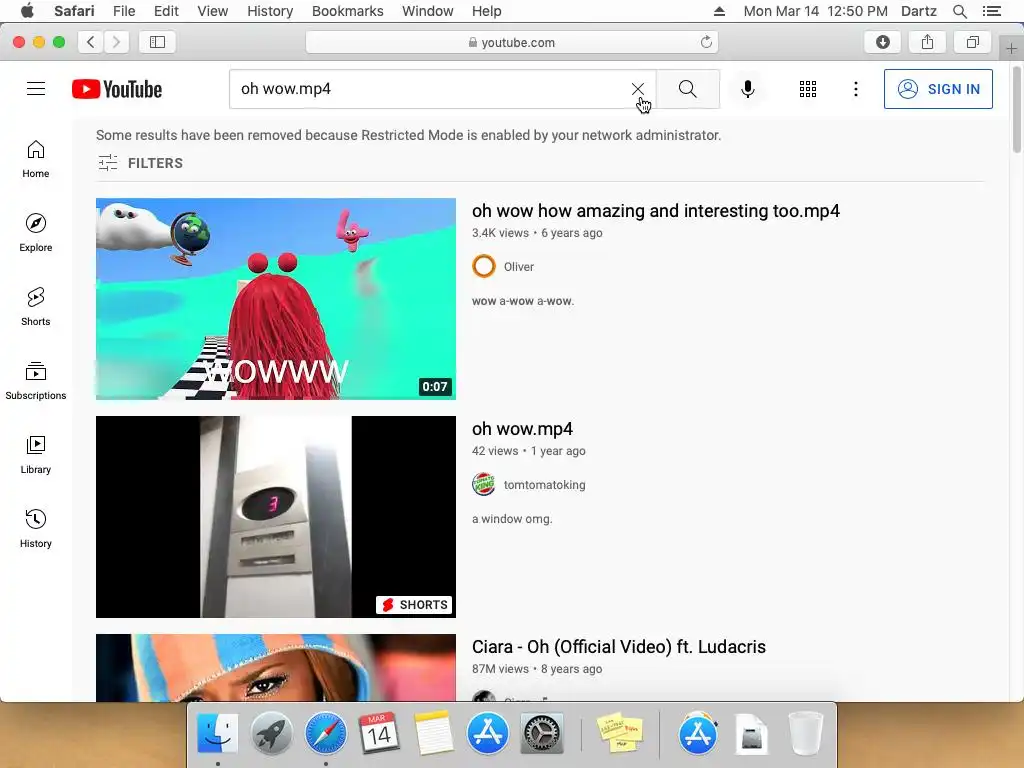The height and width of the screenshot is (768, 1024).
Task: Open the elevator Shorts video thumbnail
Action: (276, 517)
